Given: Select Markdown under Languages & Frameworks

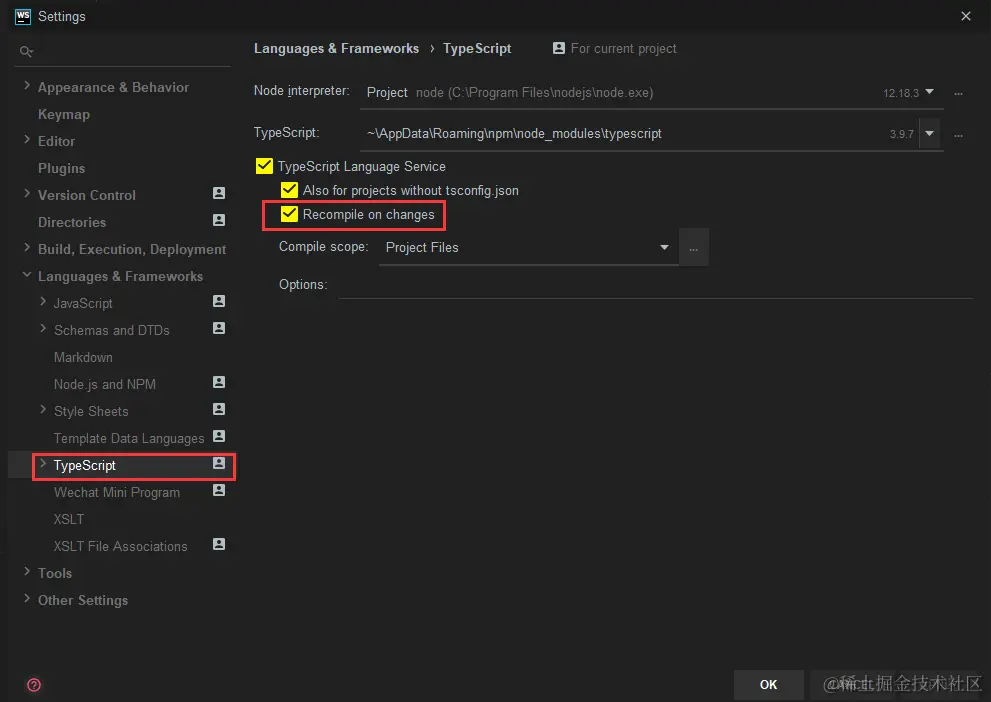Looking at the screenshot, I should click(83, 358).
